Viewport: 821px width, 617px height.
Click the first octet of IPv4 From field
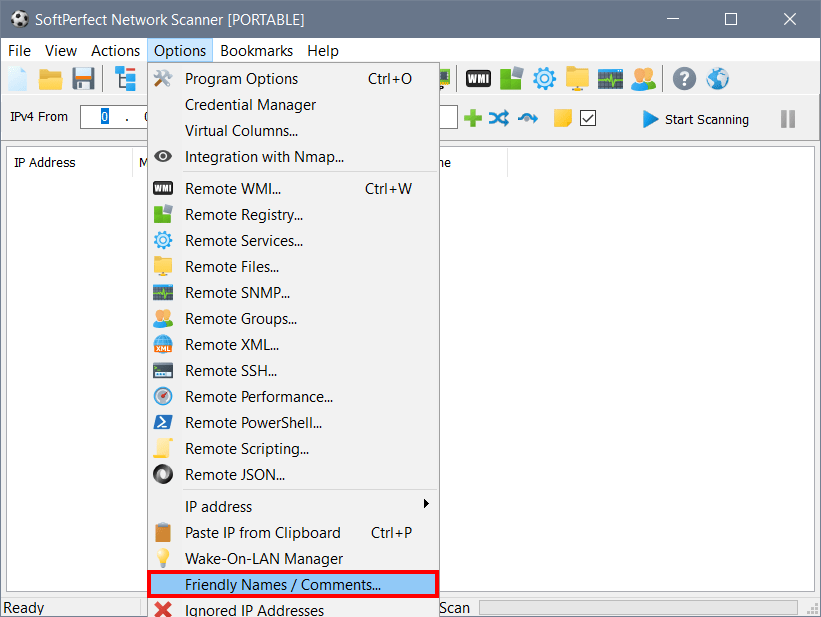point(105,117)
